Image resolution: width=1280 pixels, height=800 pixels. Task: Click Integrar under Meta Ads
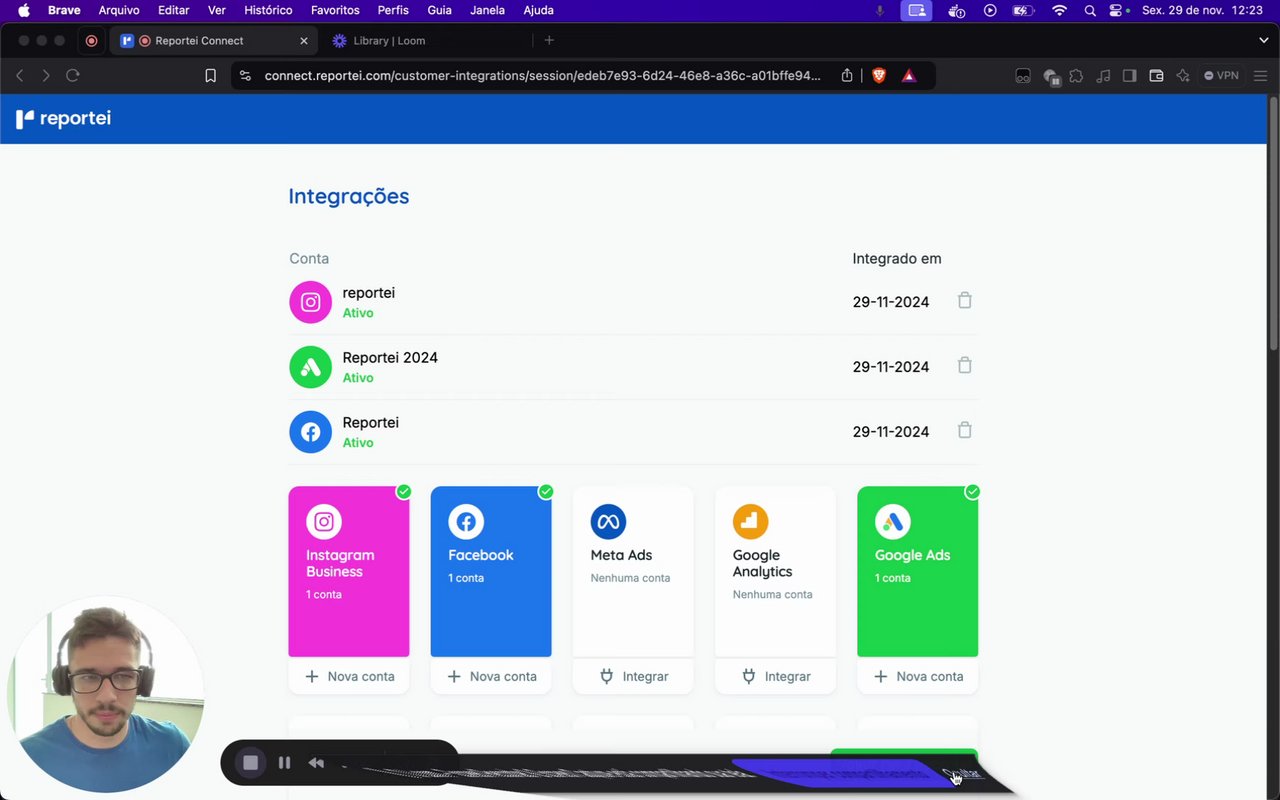point(633,676)
